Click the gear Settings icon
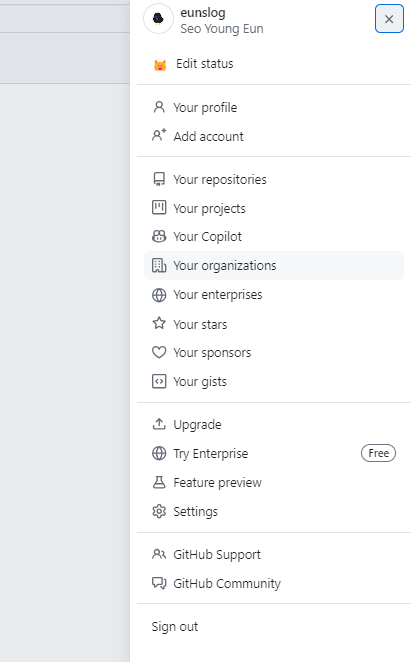The height and width of the screenshot is (662, 416). point(159,511)
